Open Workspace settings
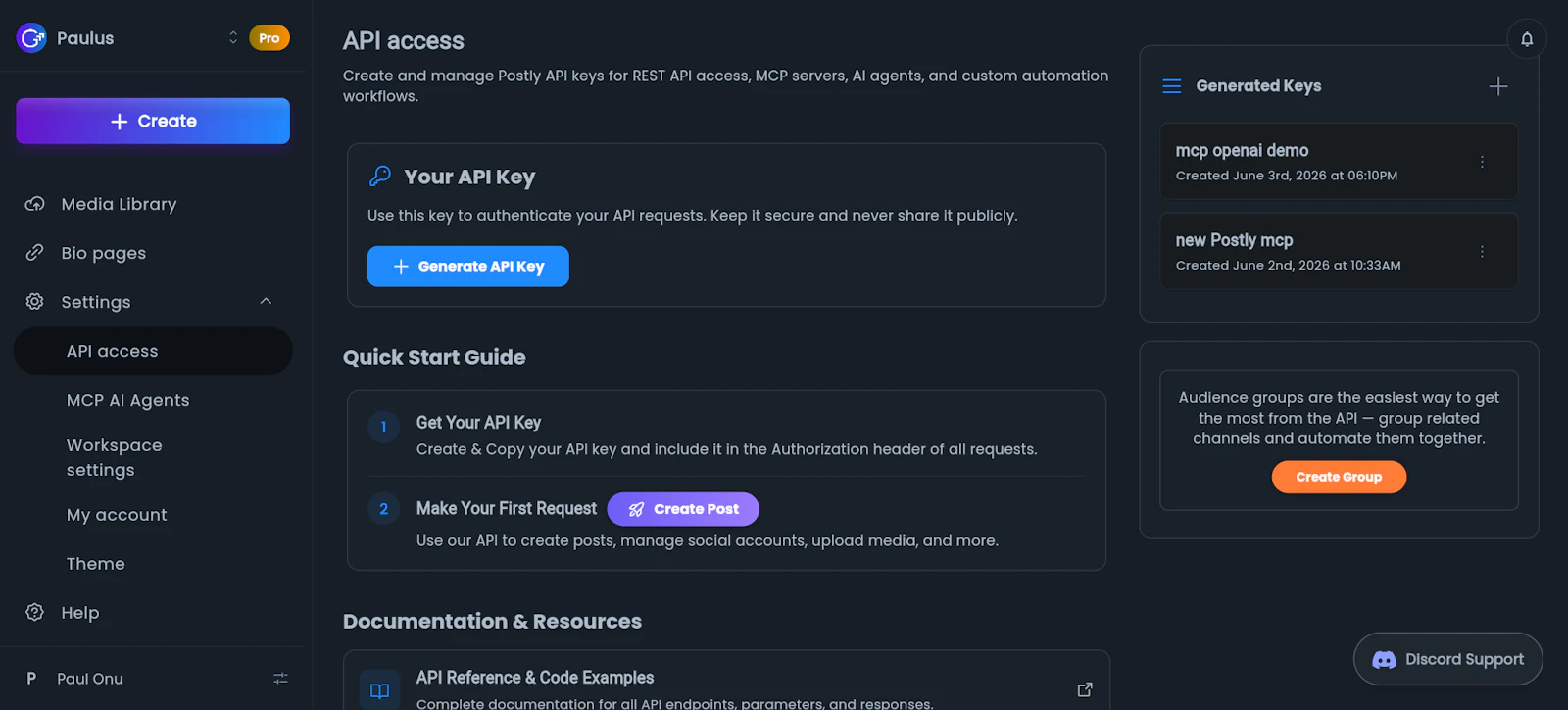This screenshot has height=710, width=1568. pyautogui.click(x=115, y=457)
